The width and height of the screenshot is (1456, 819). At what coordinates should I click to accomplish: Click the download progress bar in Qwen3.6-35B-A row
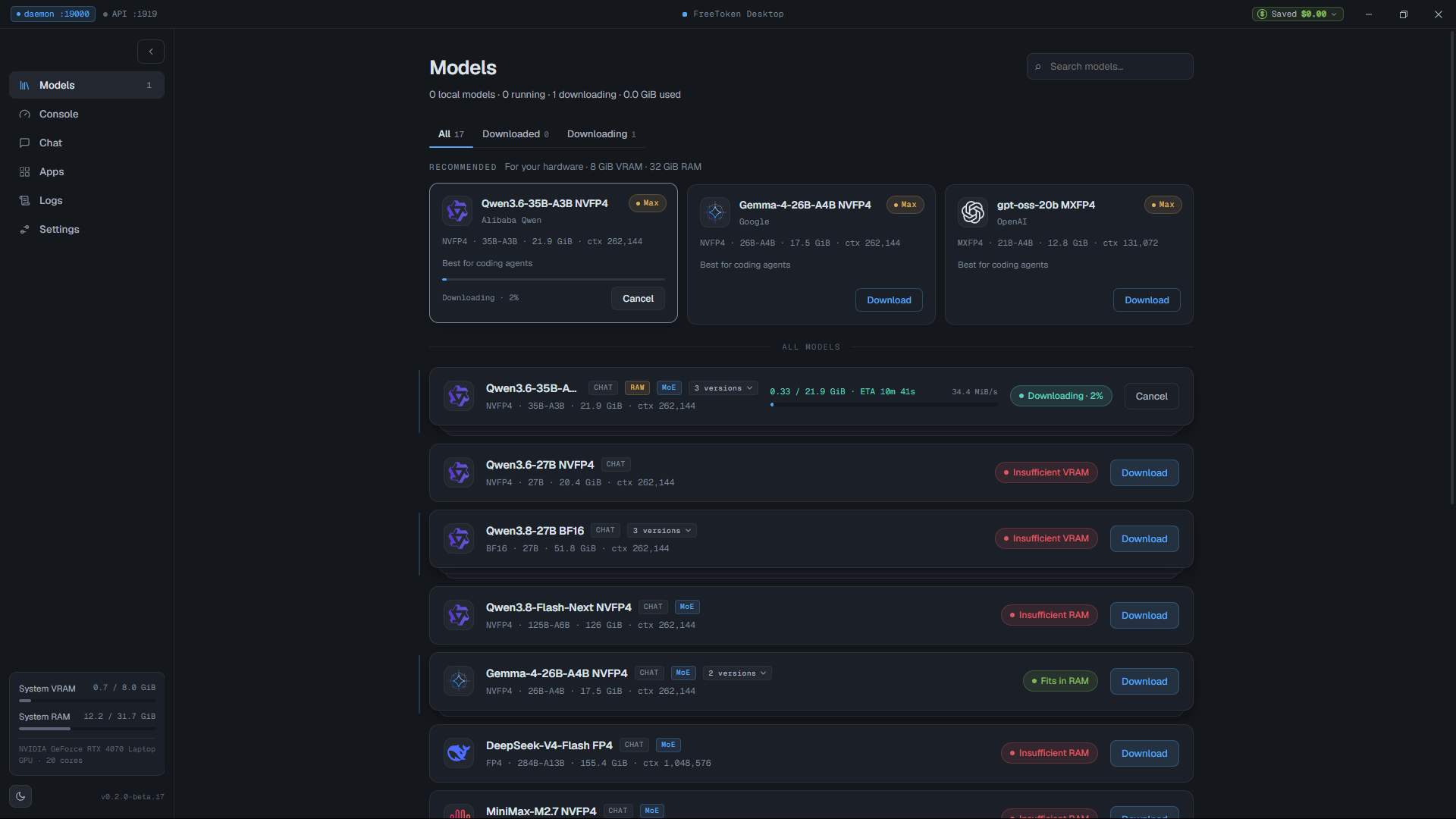pyautogui.click(x=884, y=405)
